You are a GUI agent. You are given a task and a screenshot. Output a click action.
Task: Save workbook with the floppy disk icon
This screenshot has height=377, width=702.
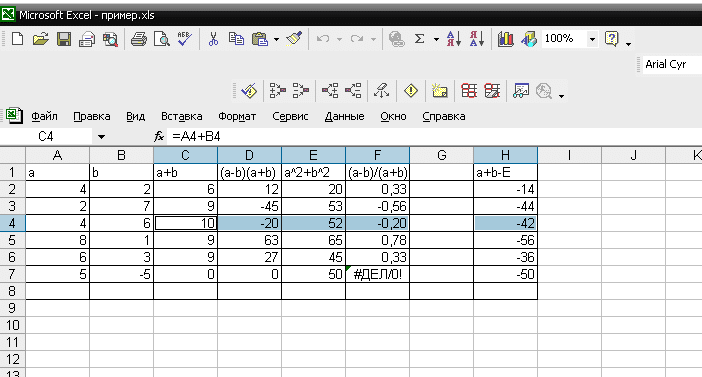(x=64, y=39)
